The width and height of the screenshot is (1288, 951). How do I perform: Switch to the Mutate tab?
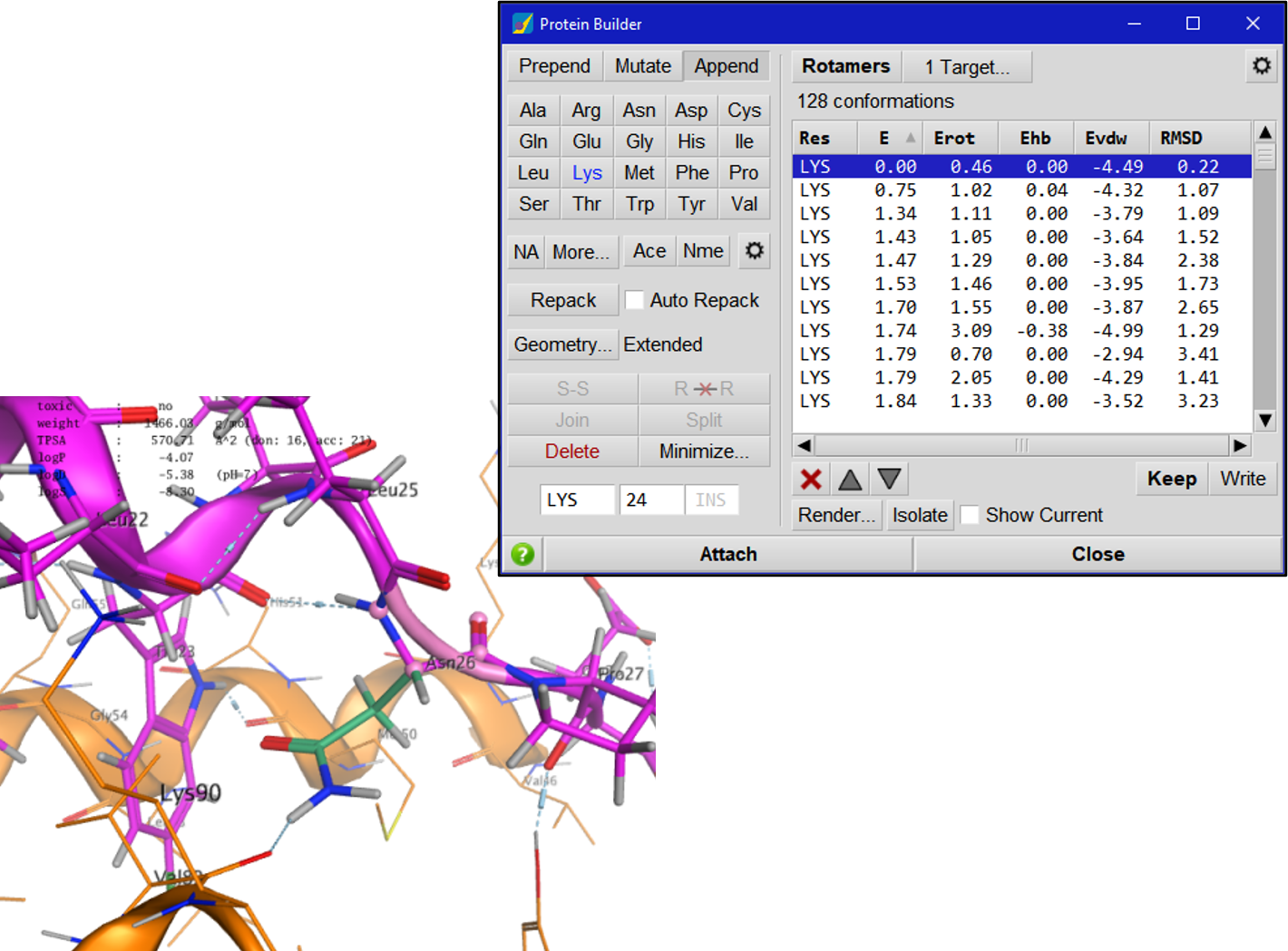(642, 66)
